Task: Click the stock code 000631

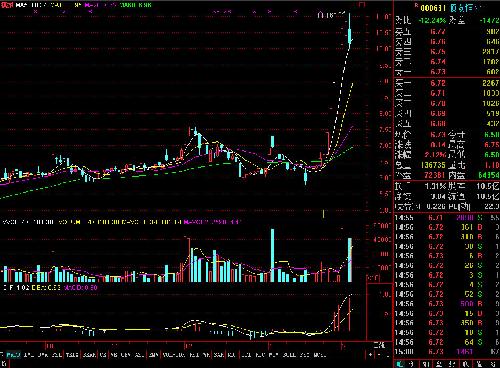Action: [433, 8]
